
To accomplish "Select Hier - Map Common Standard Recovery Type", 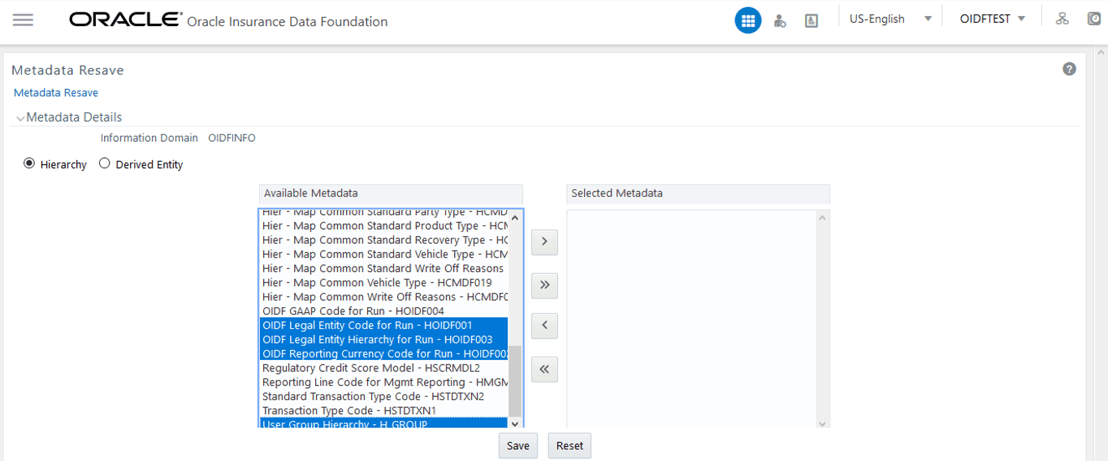I will click(384, 240).
